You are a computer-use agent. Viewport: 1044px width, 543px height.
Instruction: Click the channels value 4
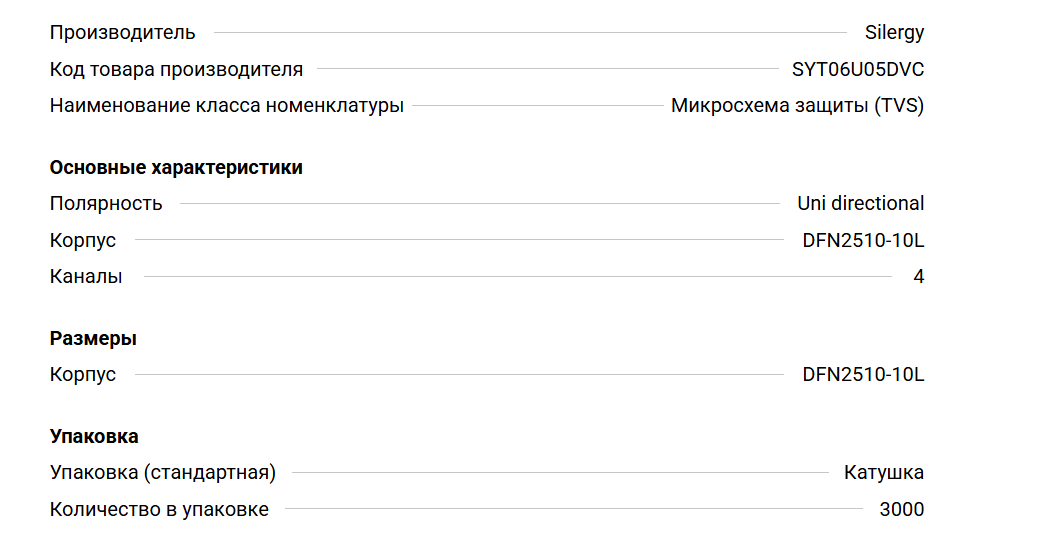(x=918, y=277)
